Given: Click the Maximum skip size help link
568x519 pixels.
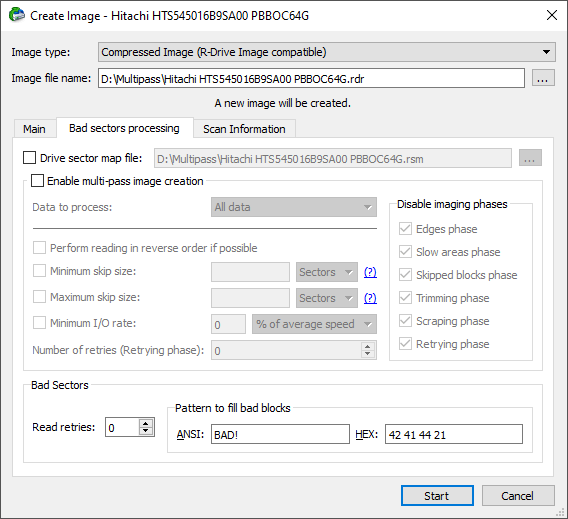Looking at the screenshot, I should (370, 298).
